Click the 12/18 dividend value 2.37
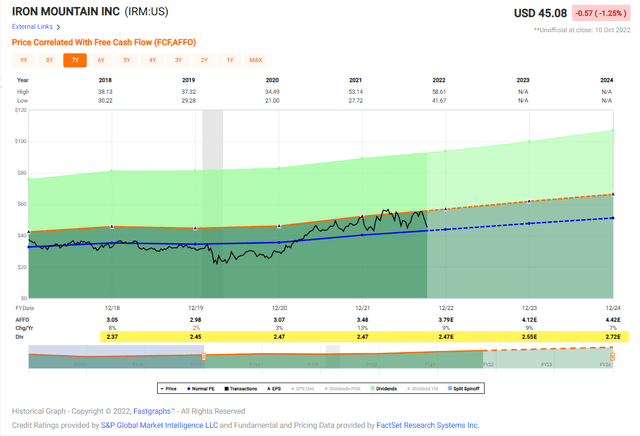 112,337
